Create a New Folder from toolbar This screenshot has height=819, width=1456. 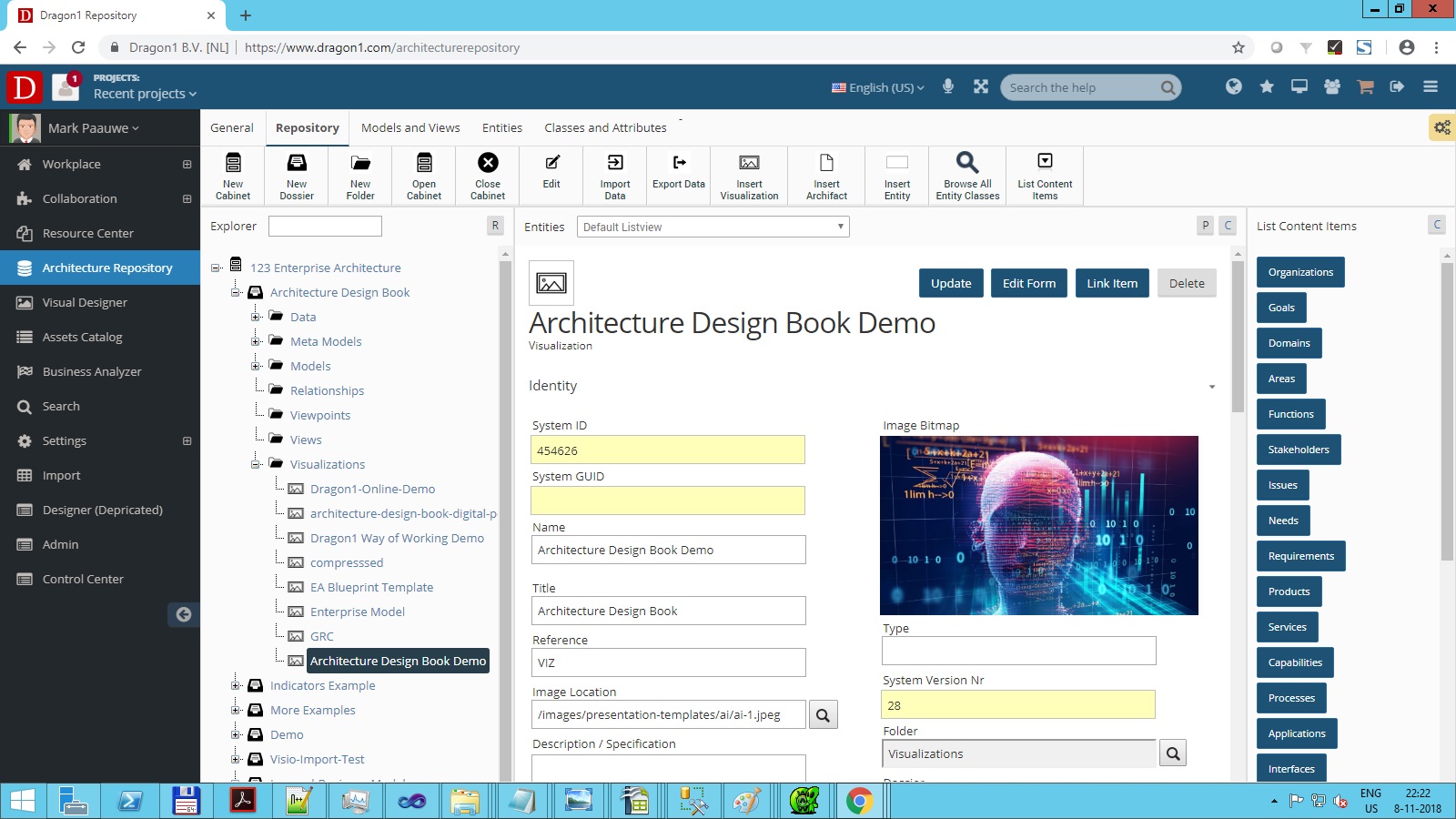pyautogui.click(x=360, y=176)
